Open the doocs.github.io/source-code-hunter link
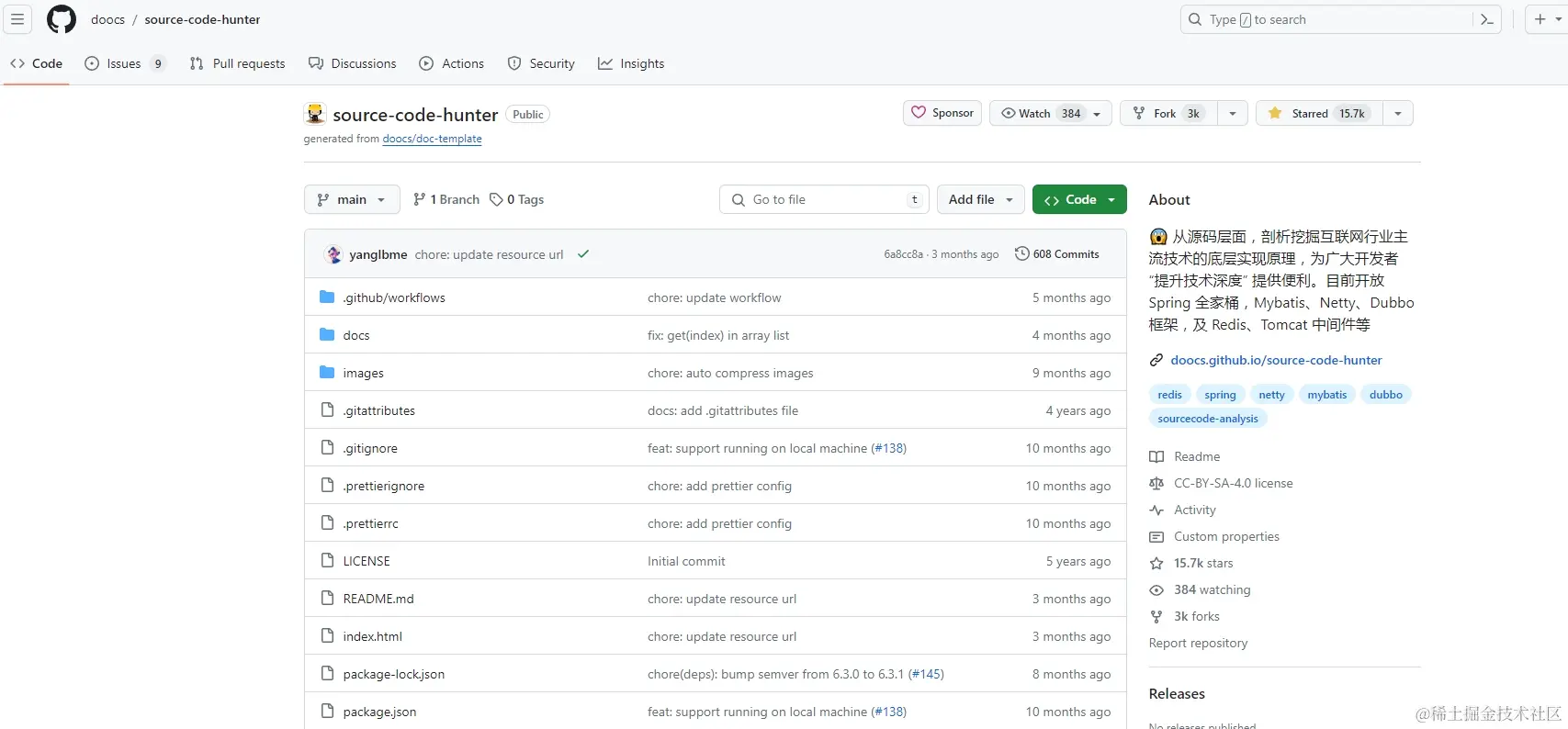This screenshot has height=729, width=1568. point(1276,360)
